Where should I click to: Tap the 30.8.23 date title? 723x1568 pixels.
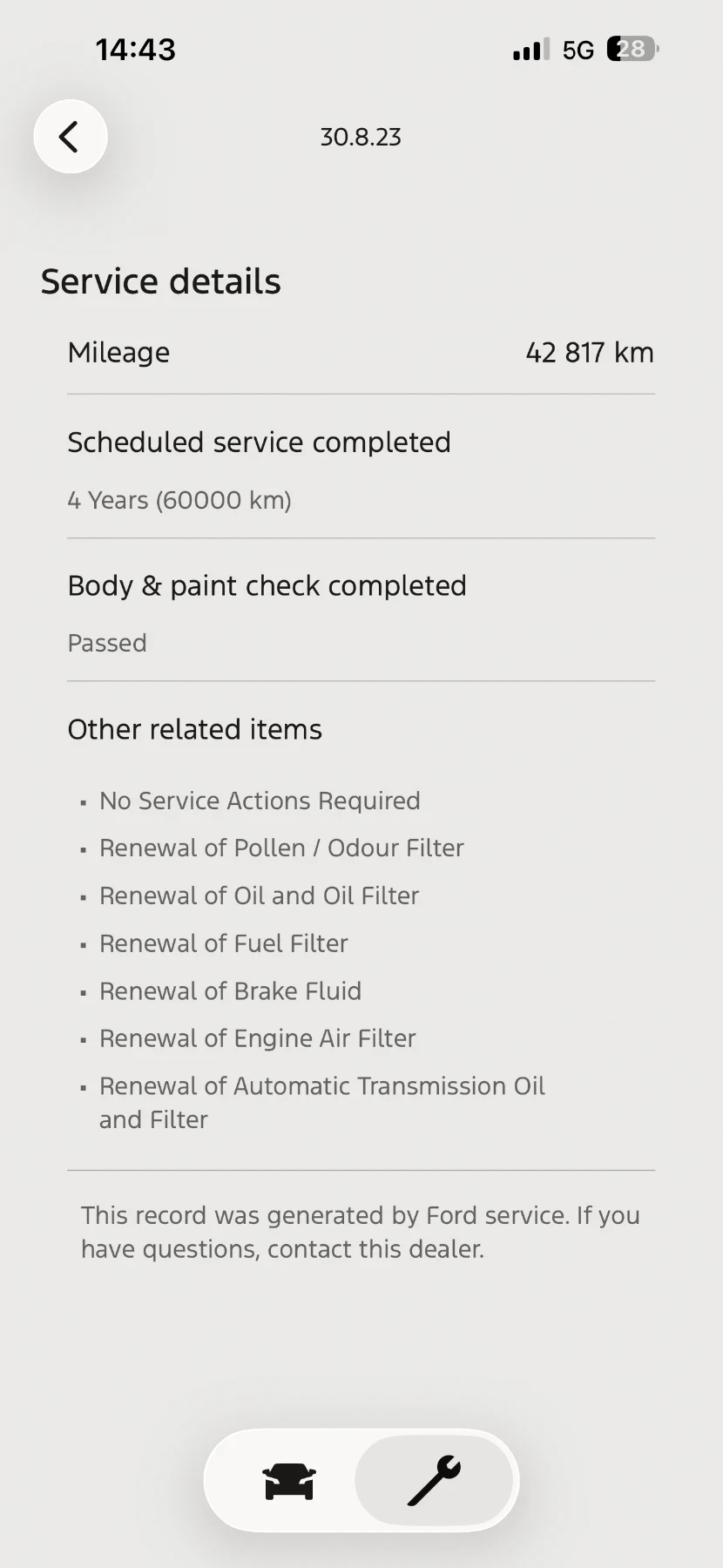[361, 138]
